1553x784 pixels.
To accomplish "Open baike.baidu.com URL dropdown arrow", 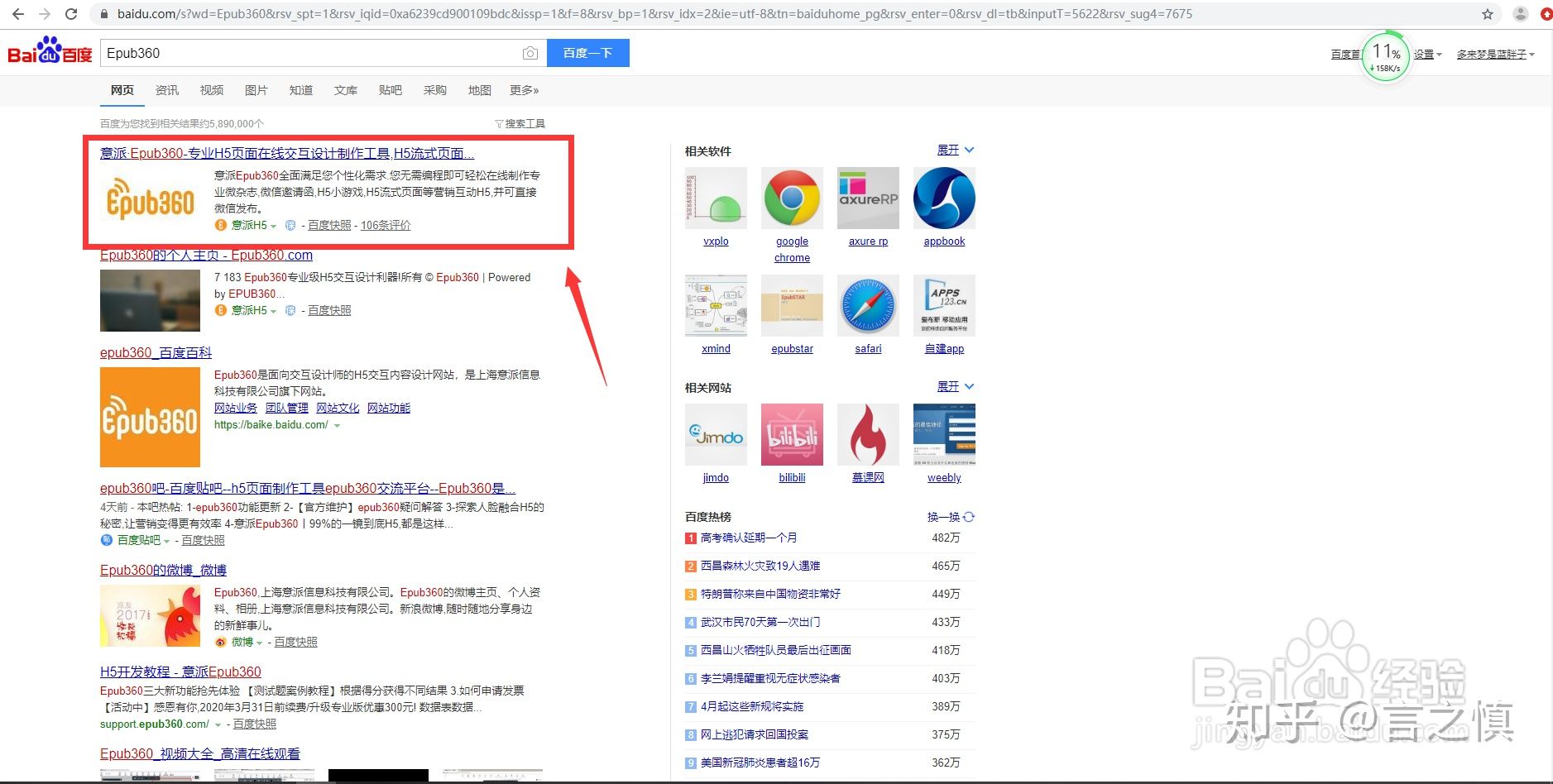I will point(337,425).
